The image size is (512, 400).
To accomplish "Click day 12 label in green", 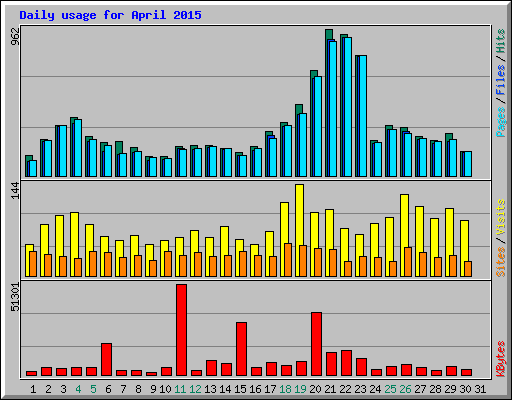I will pos(195,389).
